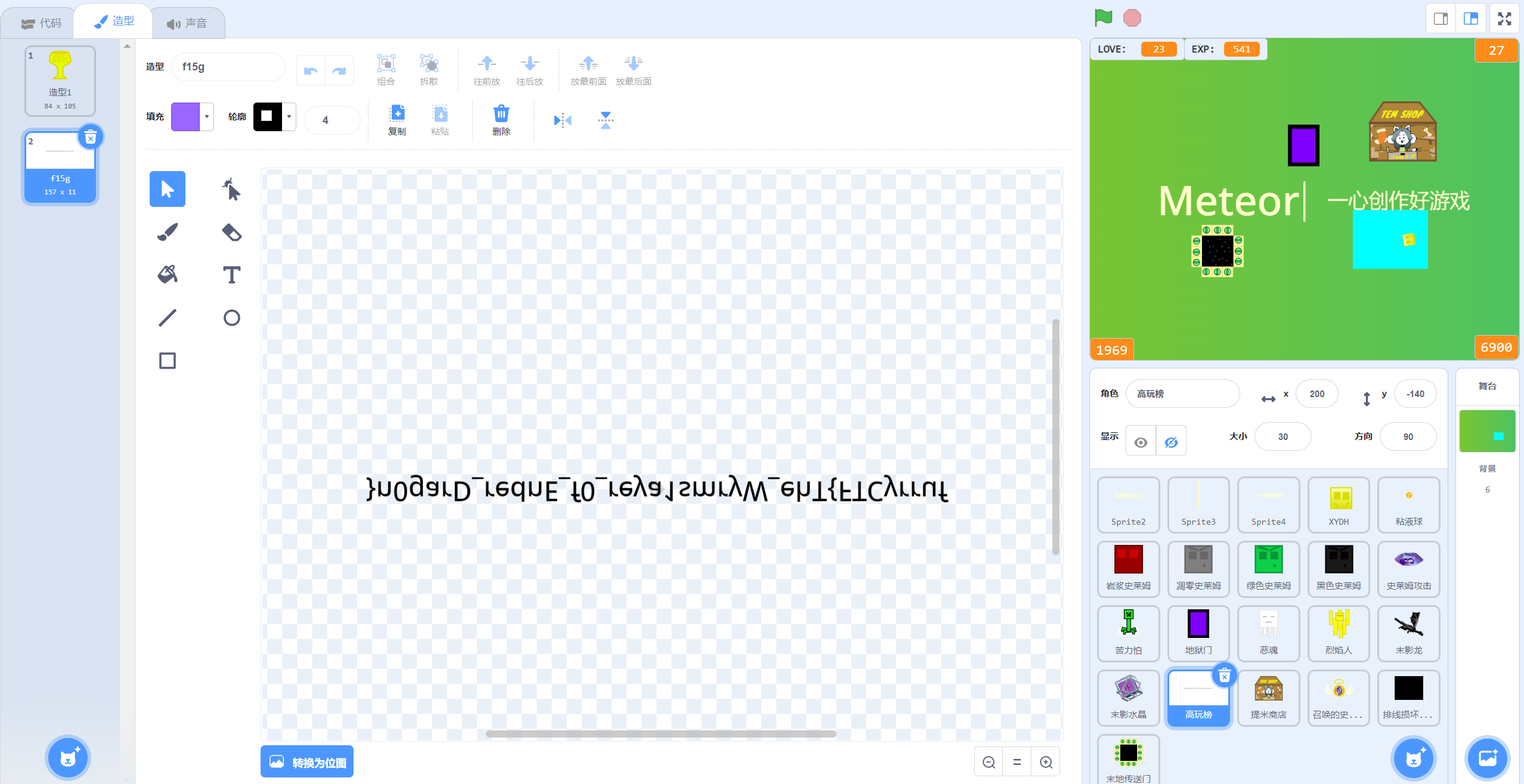This screenshot has width=1524, height=784.
Task: Select the Brush tool
Action: tap(168, 233)
